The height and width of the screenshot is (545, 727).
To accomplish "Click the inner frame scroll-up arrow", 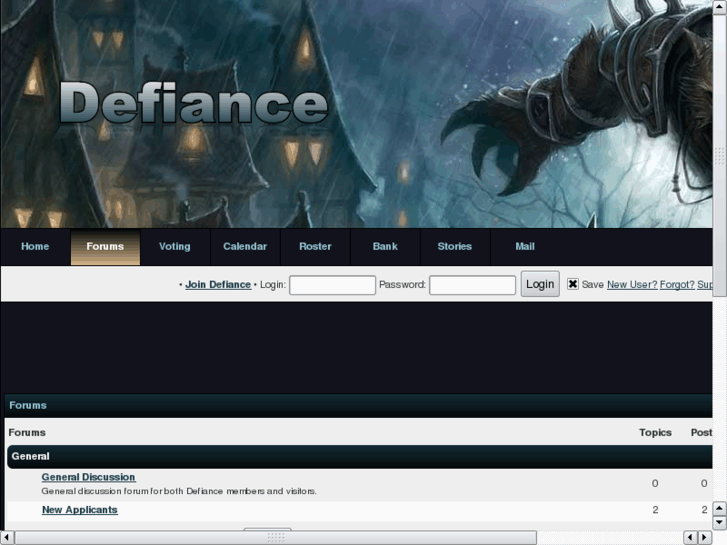I will [x=720, y=508].
